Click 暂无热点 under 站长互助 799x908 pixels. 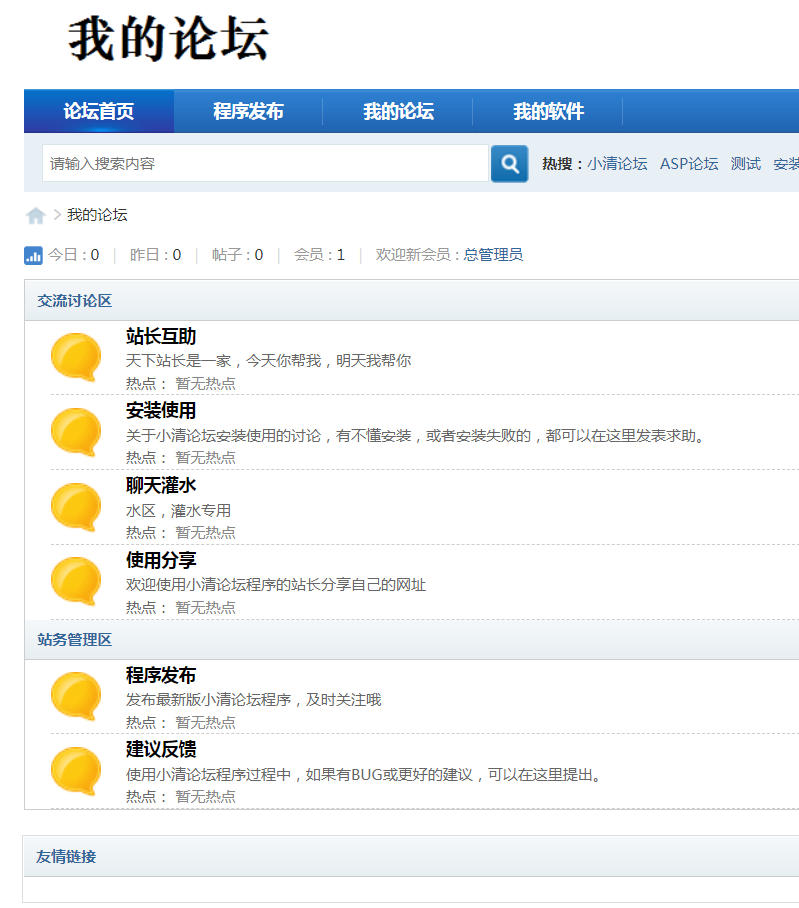click(x=206, y=384)
